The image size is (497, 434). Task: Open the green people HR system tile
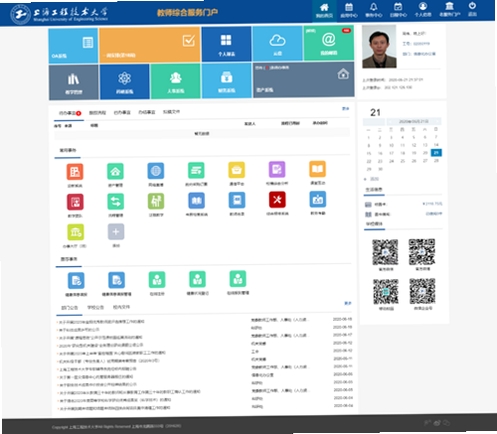pyautogui.click(x=175, y=81)
